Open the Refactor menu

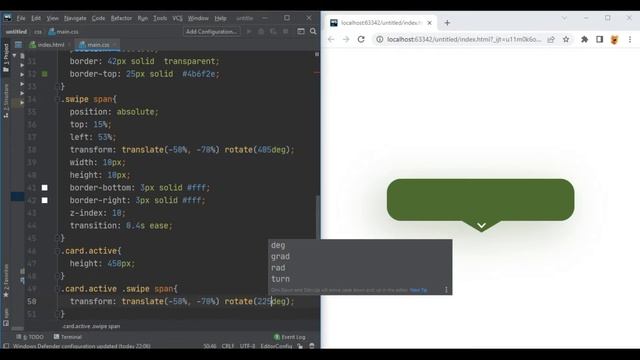(x=121, y=18)
